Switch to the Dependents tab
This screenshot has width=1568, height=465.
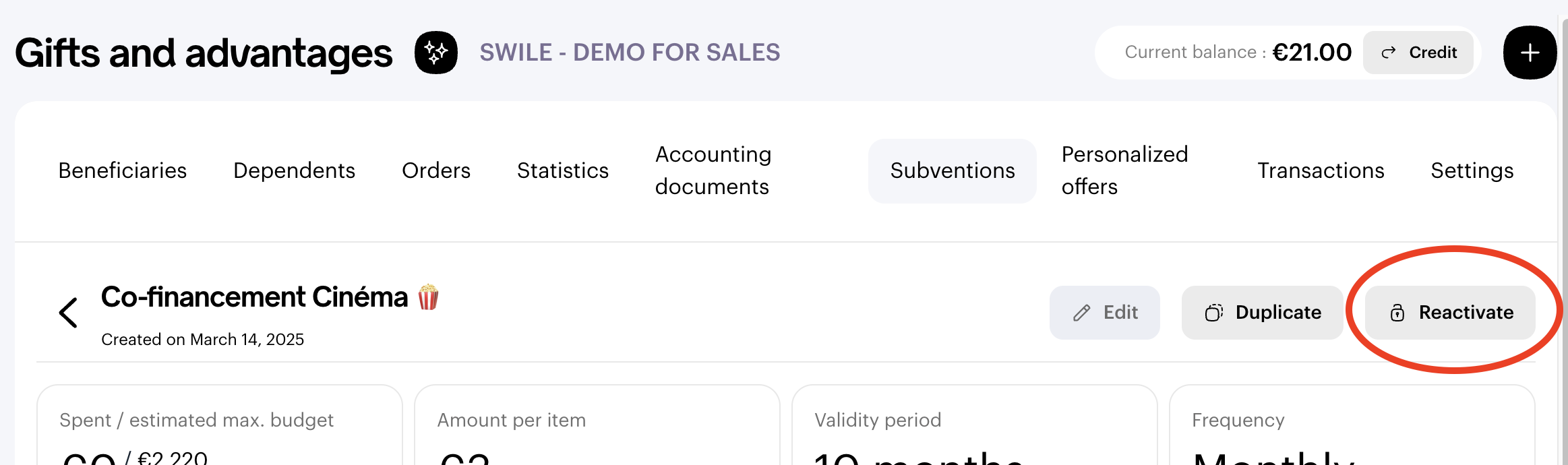coord(294,170)
